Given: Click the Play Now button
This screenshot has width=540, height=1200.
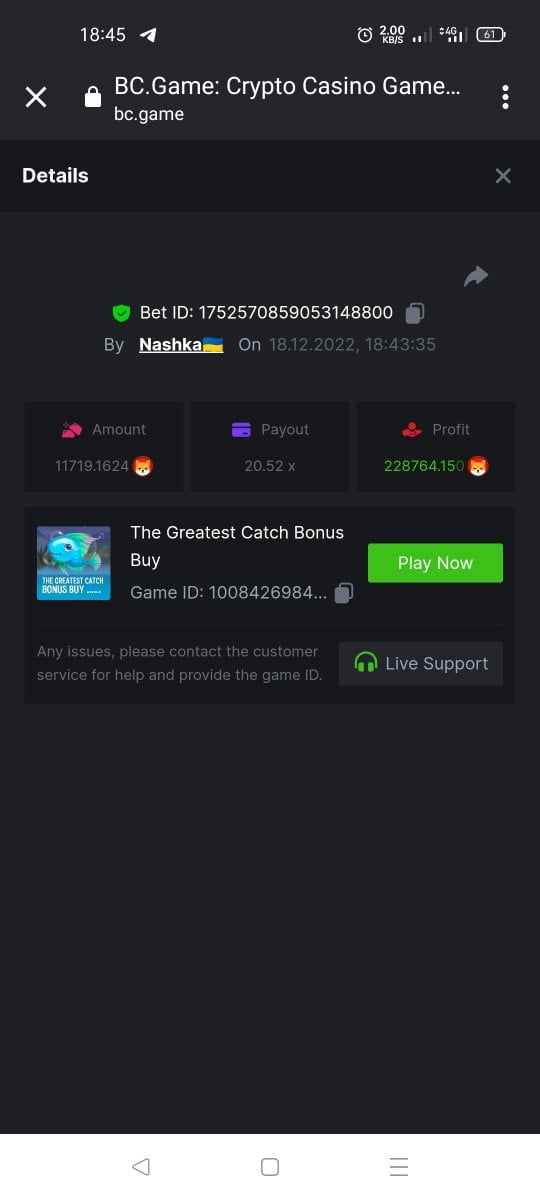Looking at the screenshot, I should [x=435, y=563].
